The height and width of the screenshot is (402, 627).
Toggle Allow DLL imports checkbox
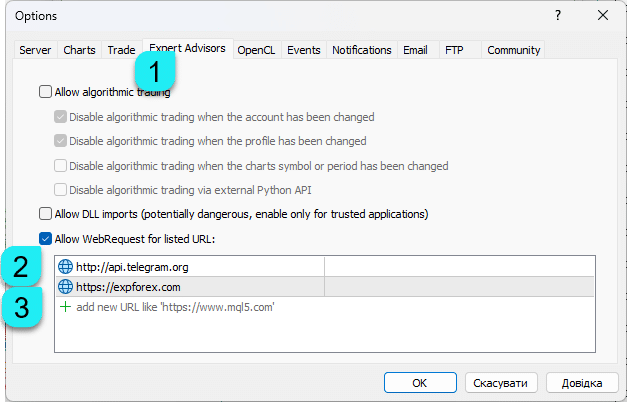[x=45, y=213]
